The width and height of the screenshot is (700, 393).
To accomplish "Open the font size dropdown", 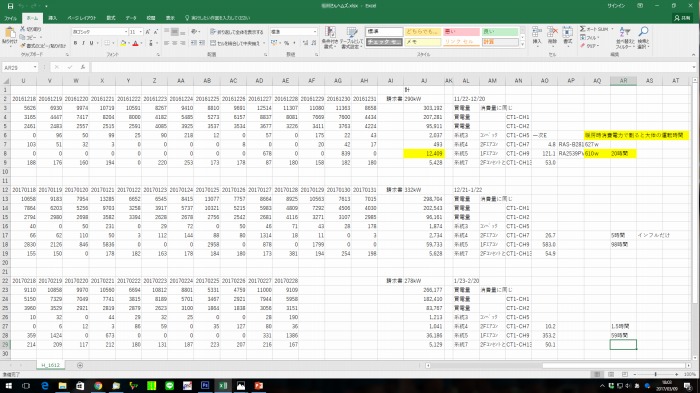I will (140, 32).
